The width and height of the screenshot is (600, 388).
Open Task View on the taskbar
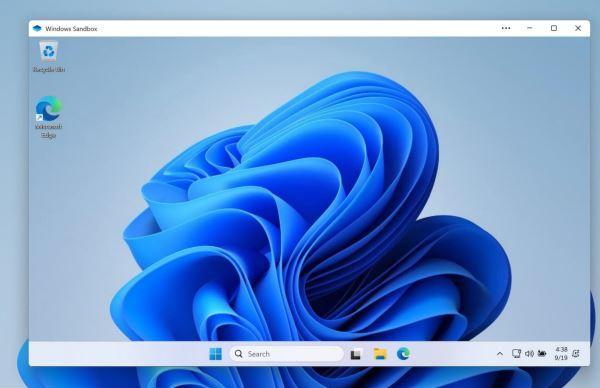(x=356, y=354)
